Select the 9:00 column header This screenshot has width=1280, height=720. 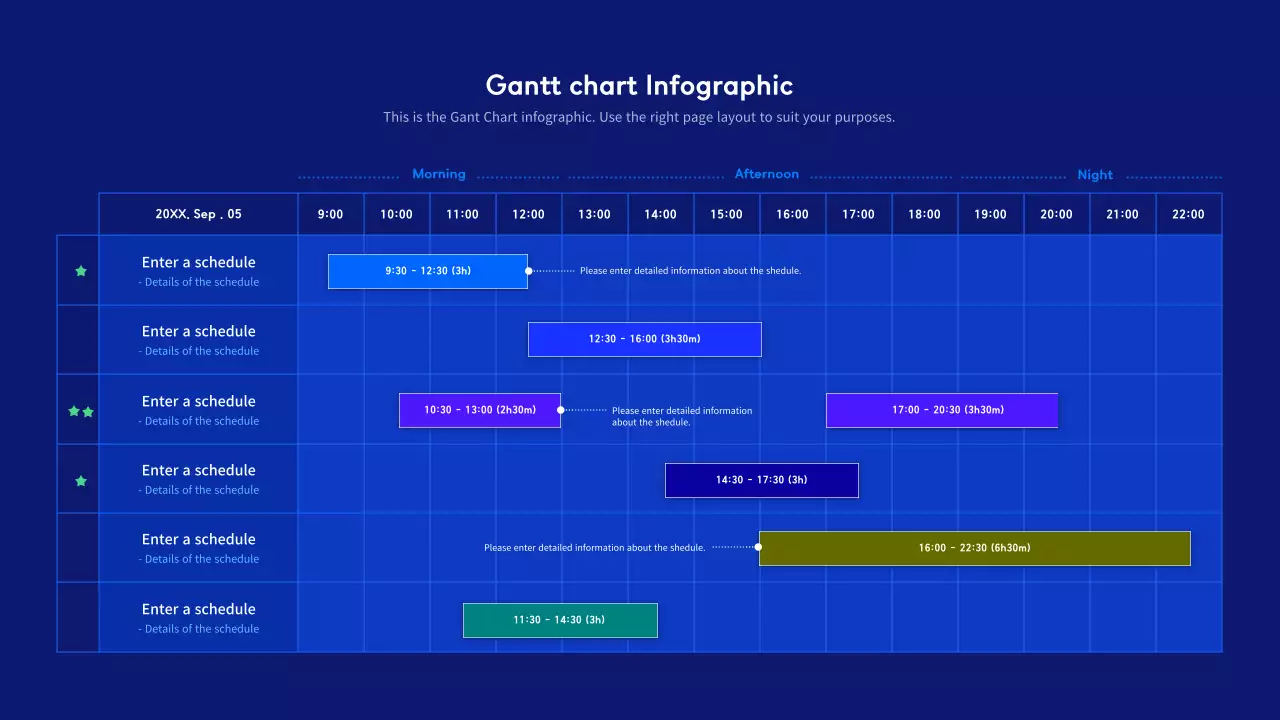pos(330,213)
